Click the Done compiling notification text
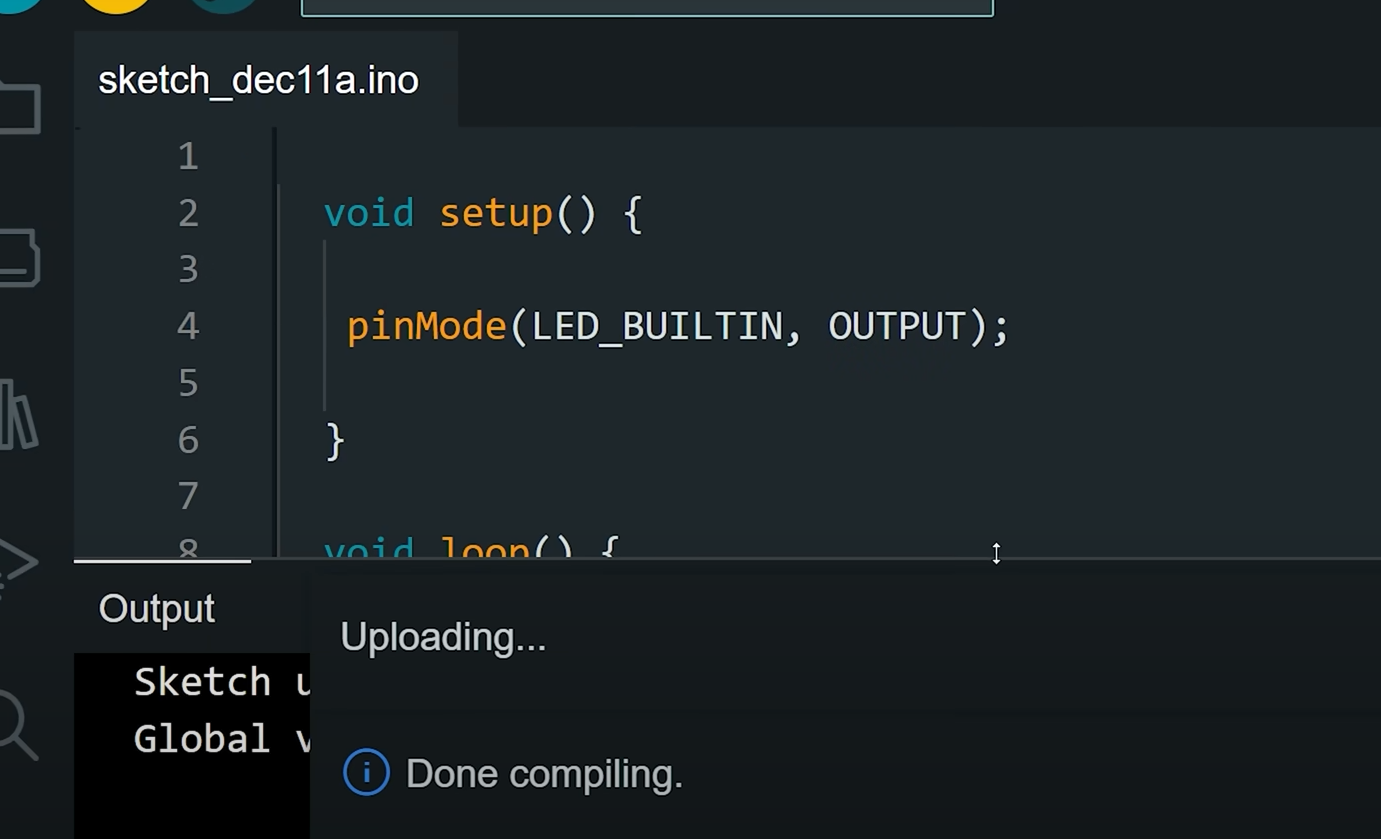This screenshot has height=839, width=1381. click(544, 774)
